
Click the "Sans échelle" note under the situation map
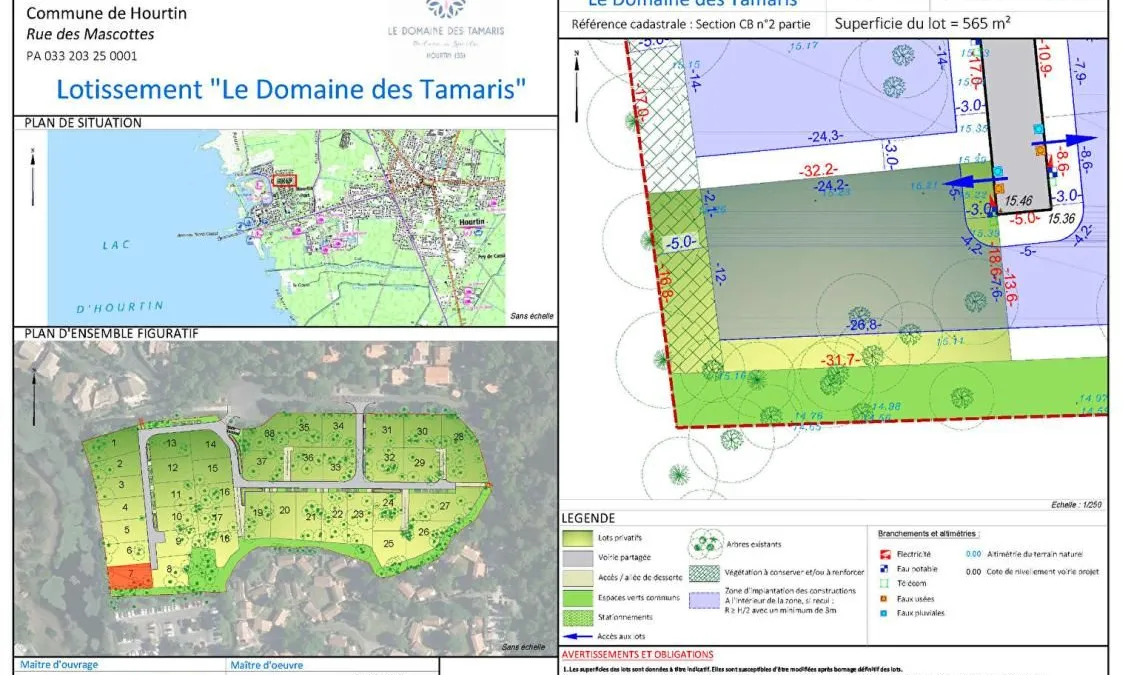coord(532,316)
